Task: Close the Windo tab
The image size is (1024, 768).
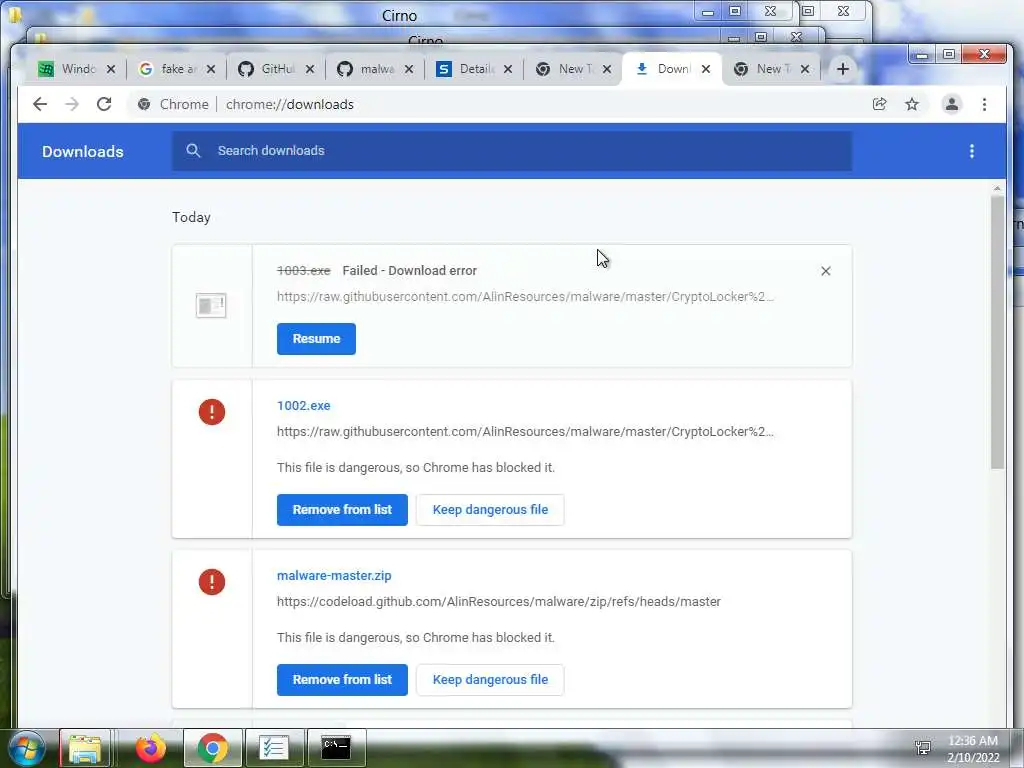Action: point(111,69)
